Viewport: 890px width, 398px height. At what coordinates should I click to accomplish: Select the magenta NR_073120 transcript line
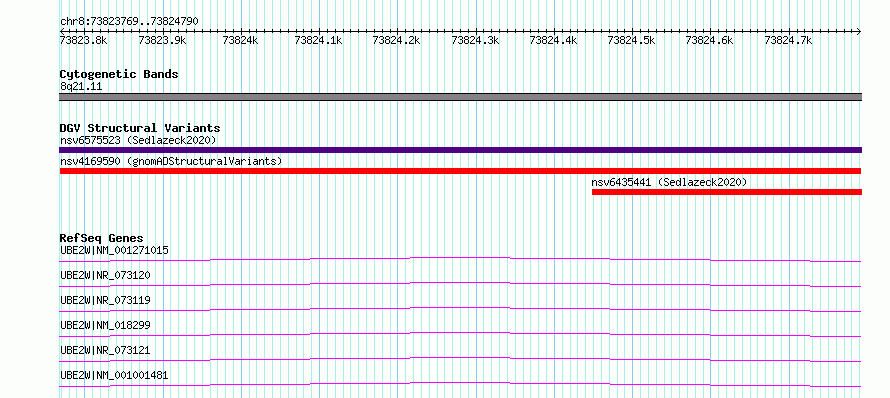(460, 284)
